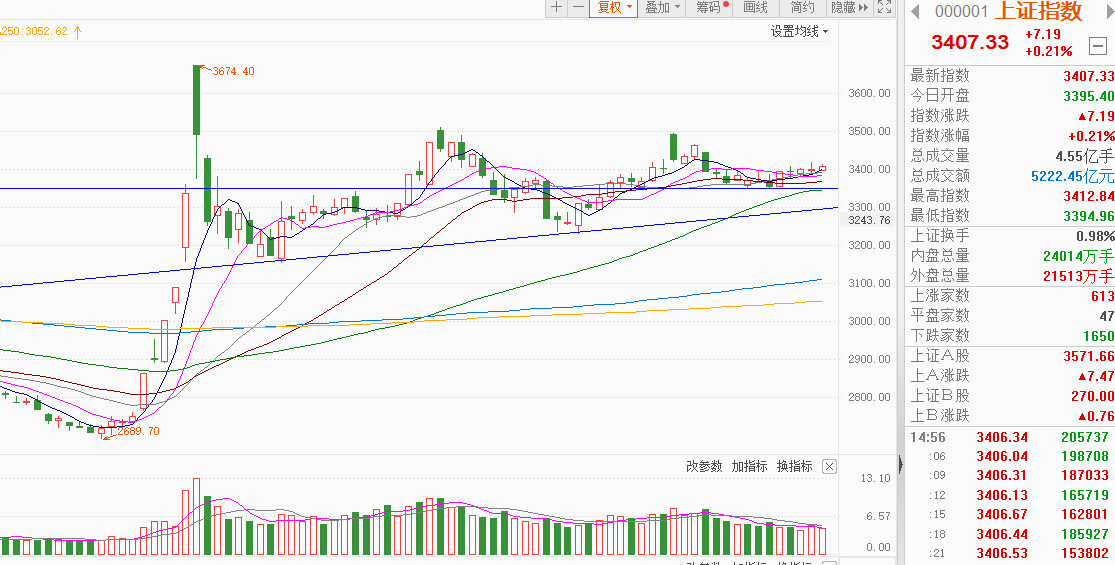Enter fullscreen chart mode

pos(884,8)
